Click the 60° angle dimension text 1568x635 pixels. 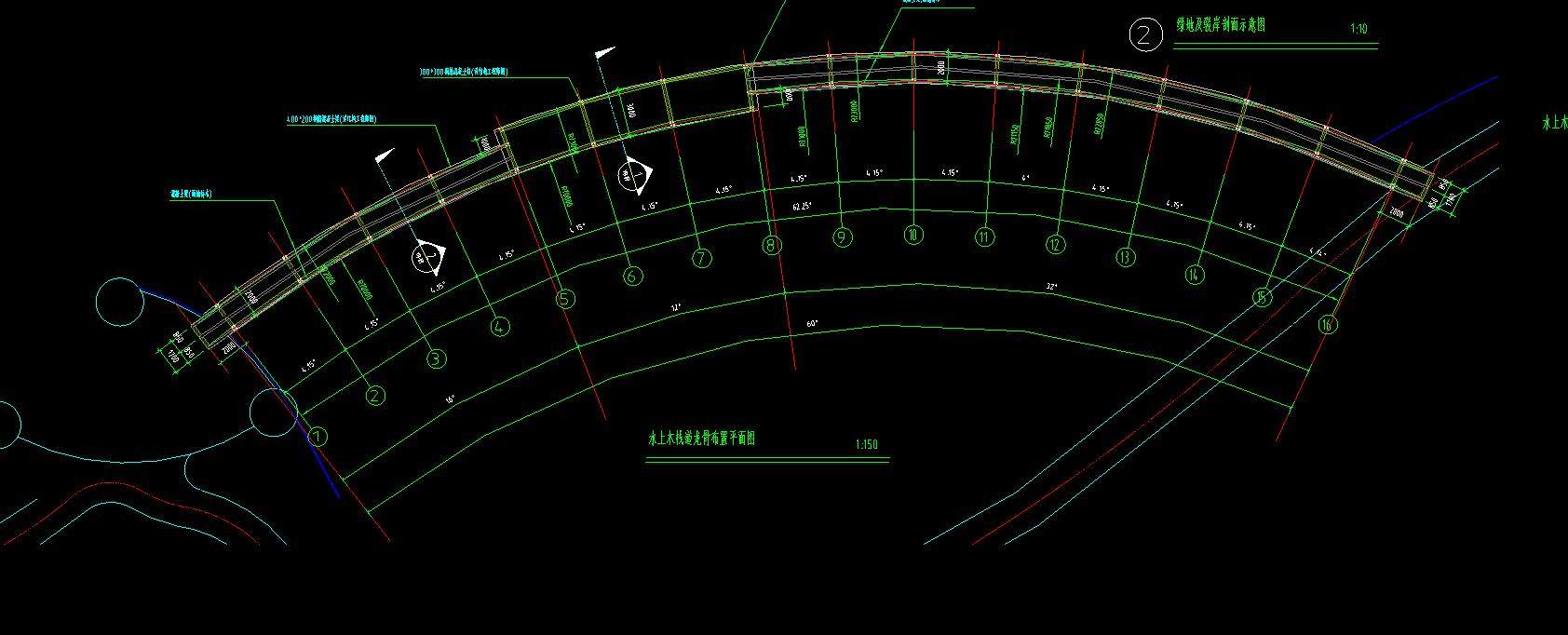[x=812, y=323]
